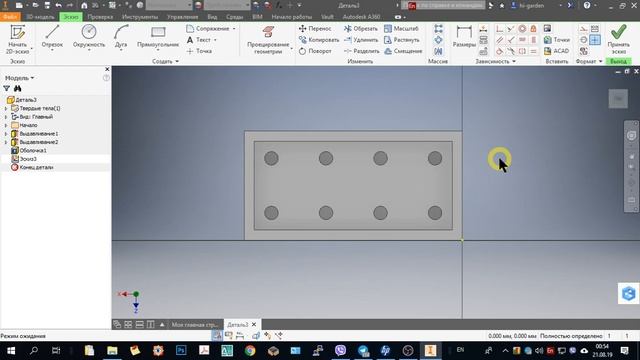The image size is (640, 360).
Task: Expand the Твердые тела(1) node
Action: pos(6,109)
